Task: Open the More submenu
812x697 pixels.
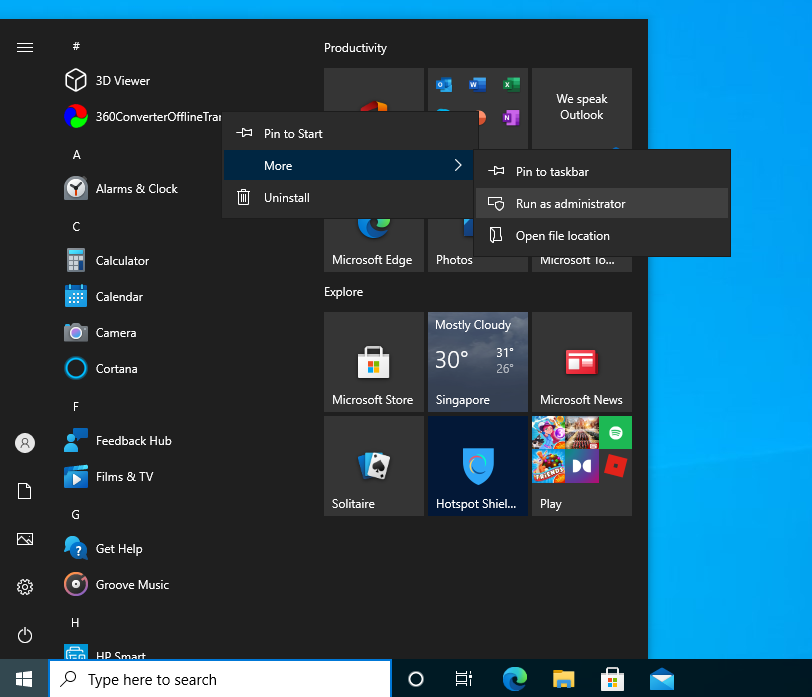Action: (x=349, y=166)
